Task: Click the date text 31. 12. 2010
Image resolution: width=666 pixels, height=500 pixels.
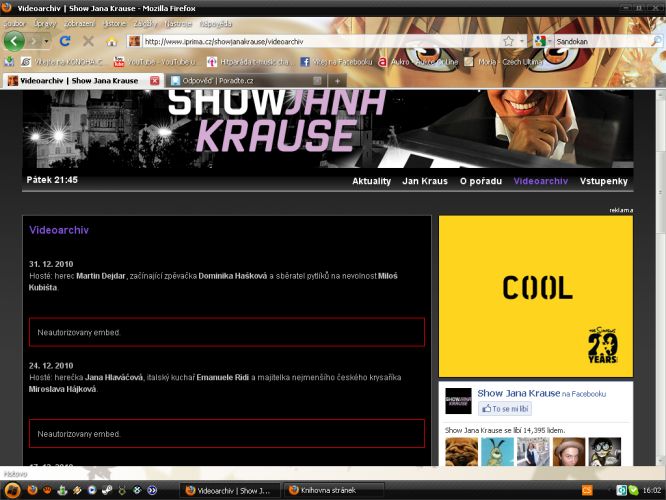Action: [51, 264]
